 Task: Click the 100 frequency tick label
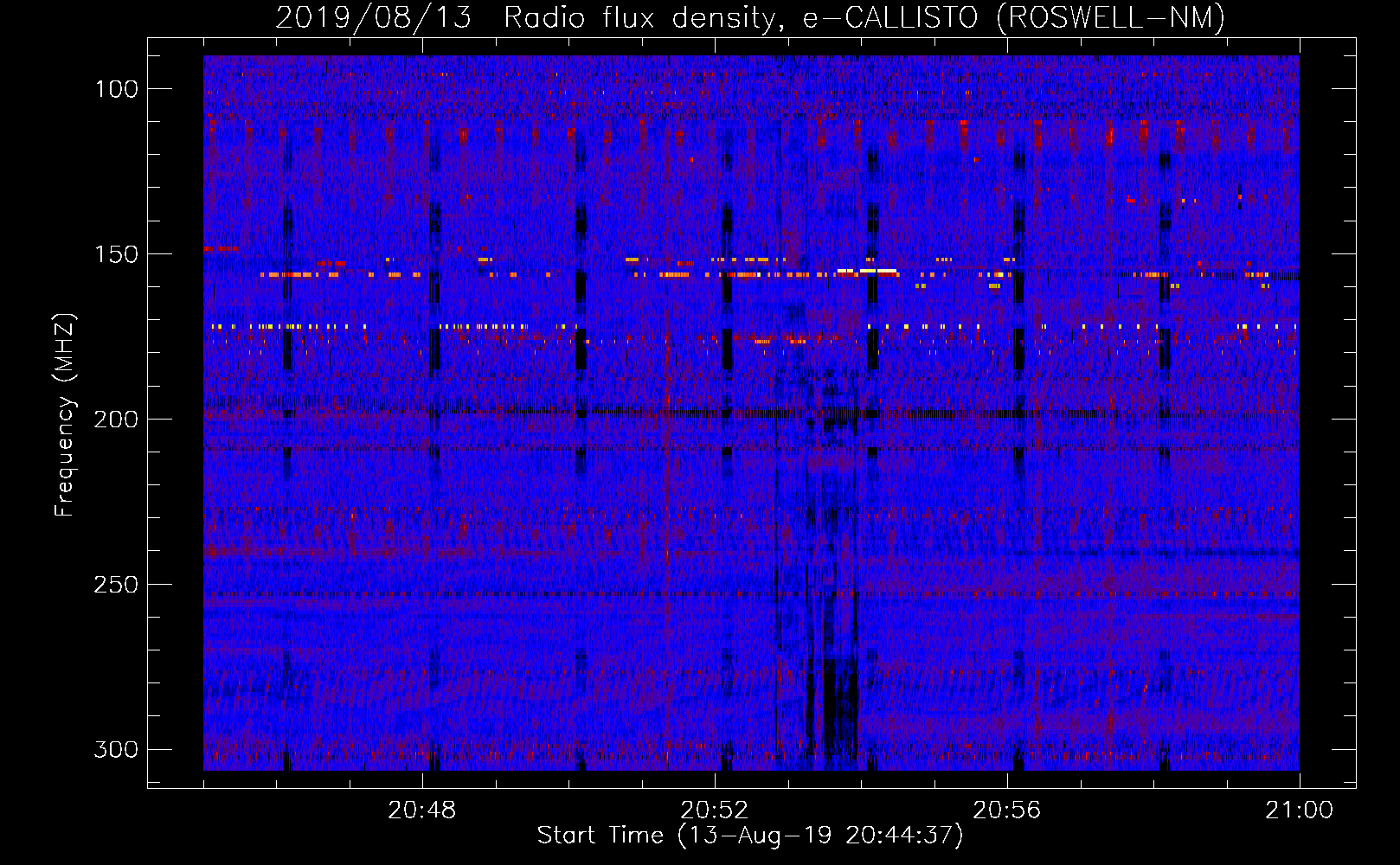pyautogui.click(x=116, y=89)
